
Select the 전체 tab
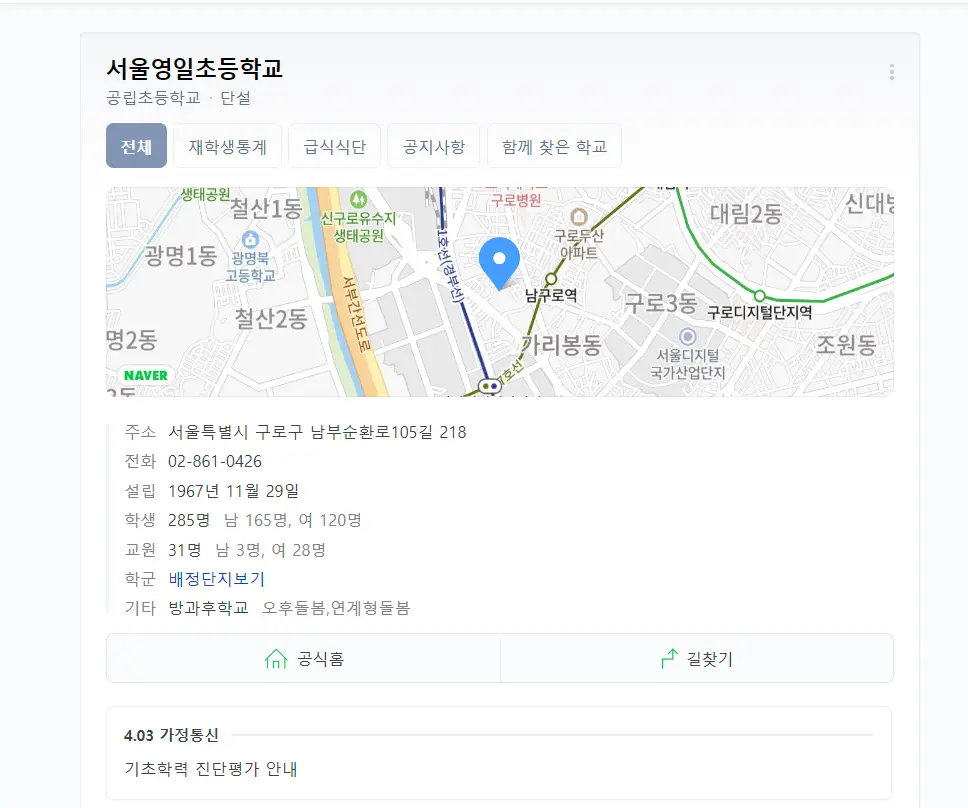click(x=136, y=146)
